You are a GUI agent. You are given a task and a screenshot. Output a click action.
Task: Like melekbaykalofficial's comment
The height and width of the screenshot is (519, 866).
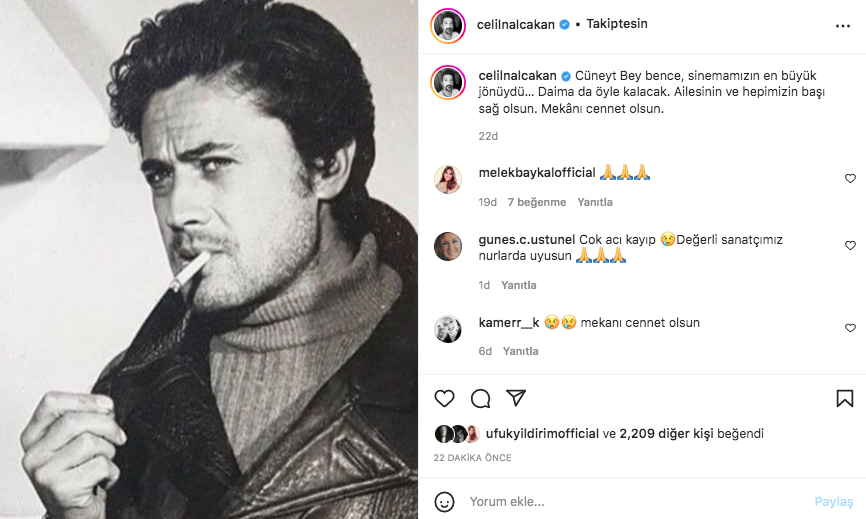pos(850,179)
